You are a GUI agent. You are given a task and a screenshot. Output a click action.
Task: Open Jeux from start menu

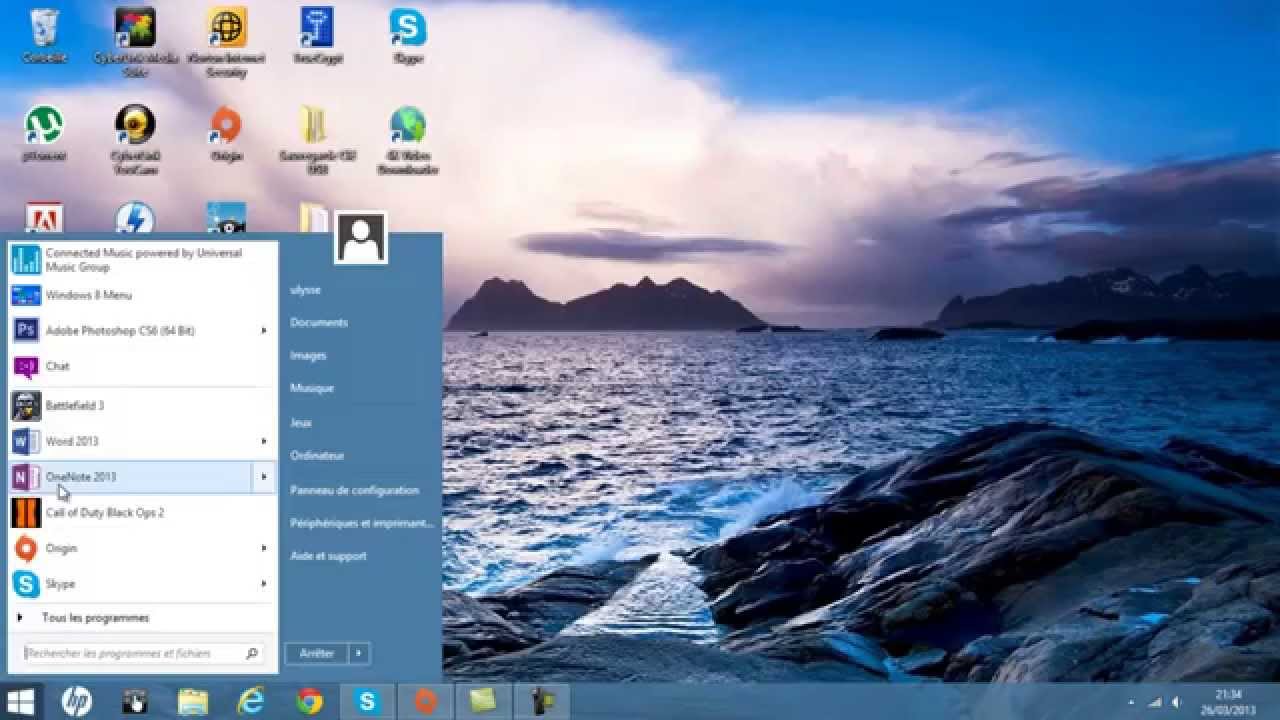point(301,423)
